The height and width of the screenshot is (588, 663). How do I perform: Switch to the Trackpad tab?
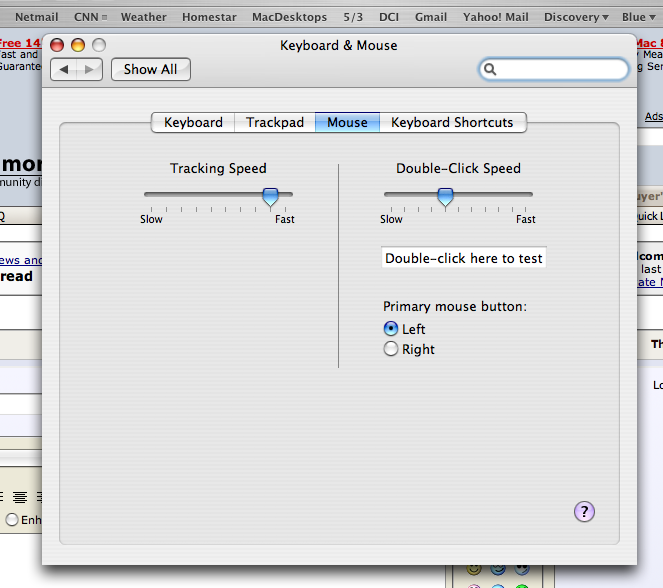click(x=275, y=123)
